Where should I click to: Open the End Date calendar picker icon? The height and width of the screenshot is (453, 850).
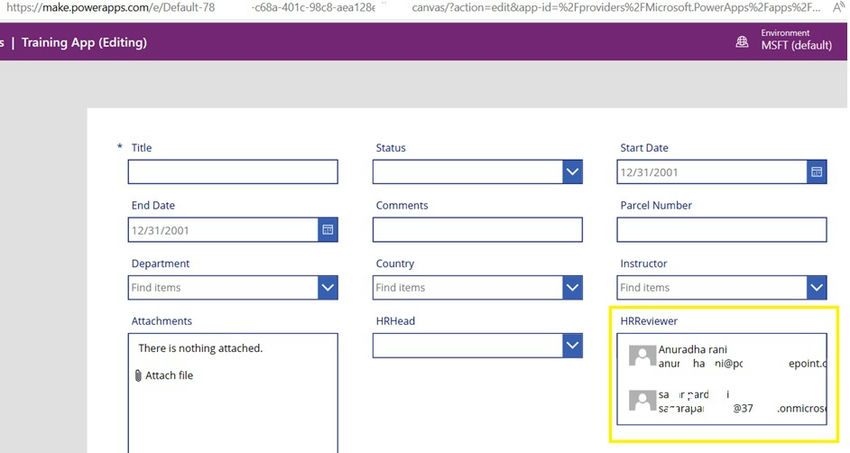[327, 230]
